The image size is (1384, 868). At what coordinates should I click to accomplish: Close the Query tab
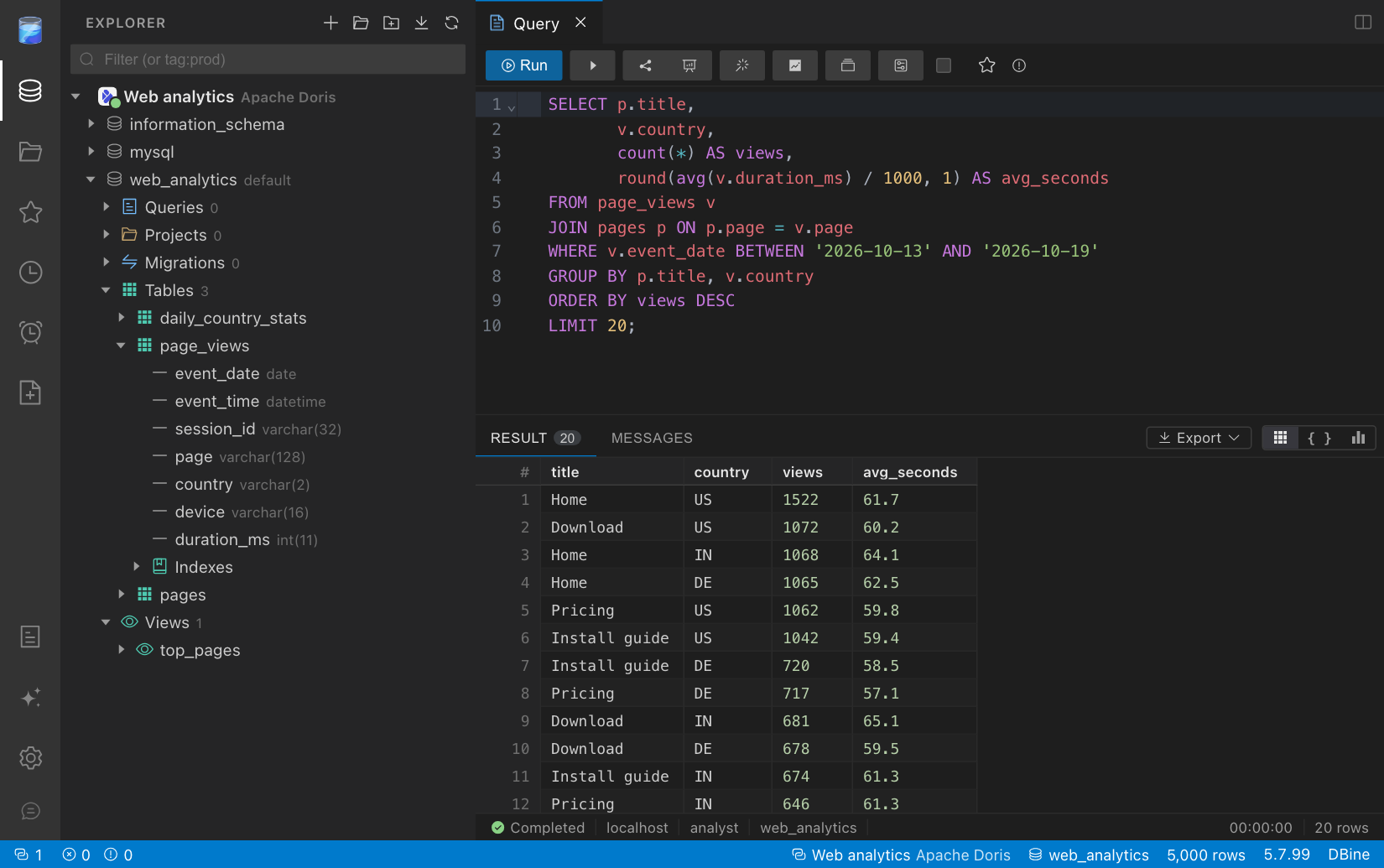(x=580, y=23)
